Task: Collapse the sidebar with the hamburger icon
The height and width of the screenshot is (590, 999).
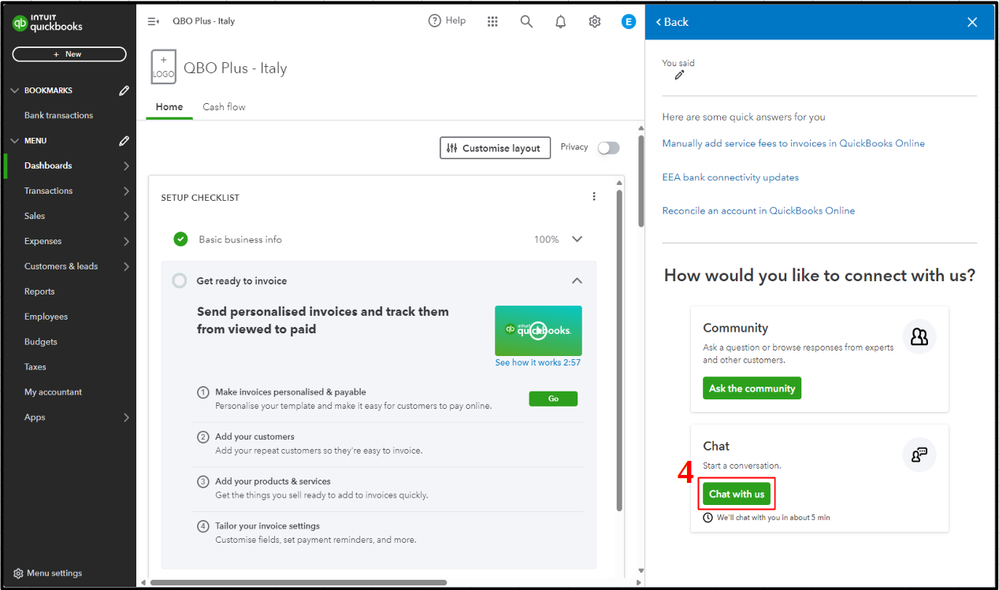Action: (x=153, y=21)
